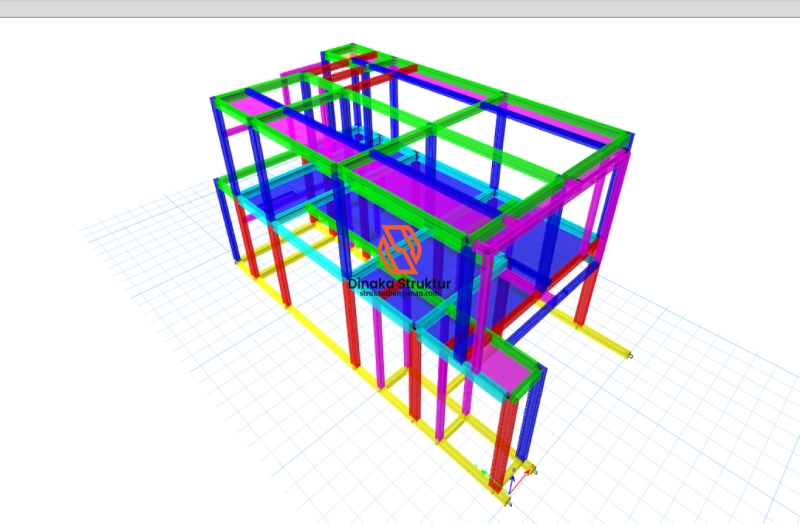Open the strukturbangunan.com watermark link

tap(400, 294)
